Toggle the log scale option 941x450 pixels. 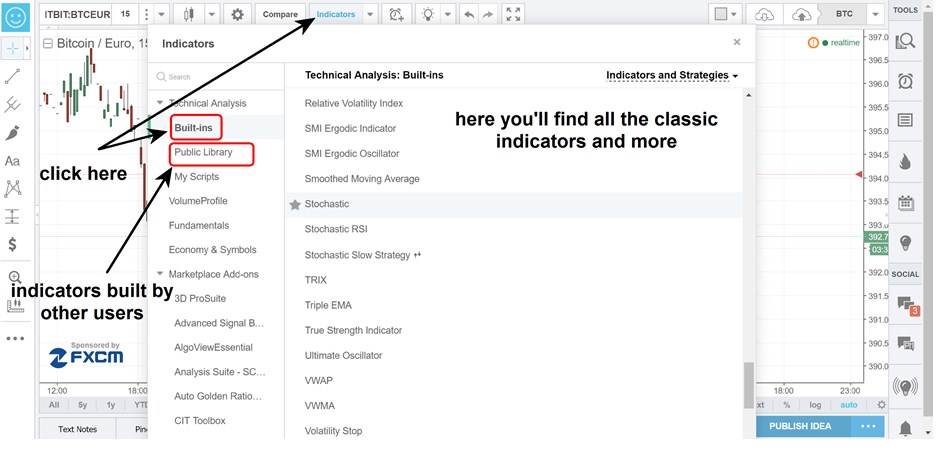point(816,405)
